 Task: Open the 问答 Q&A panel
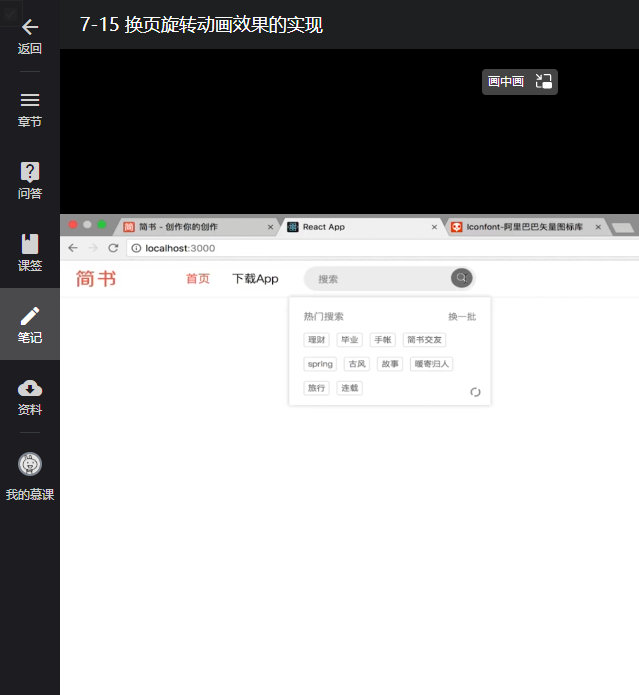(x=30, y=181)
